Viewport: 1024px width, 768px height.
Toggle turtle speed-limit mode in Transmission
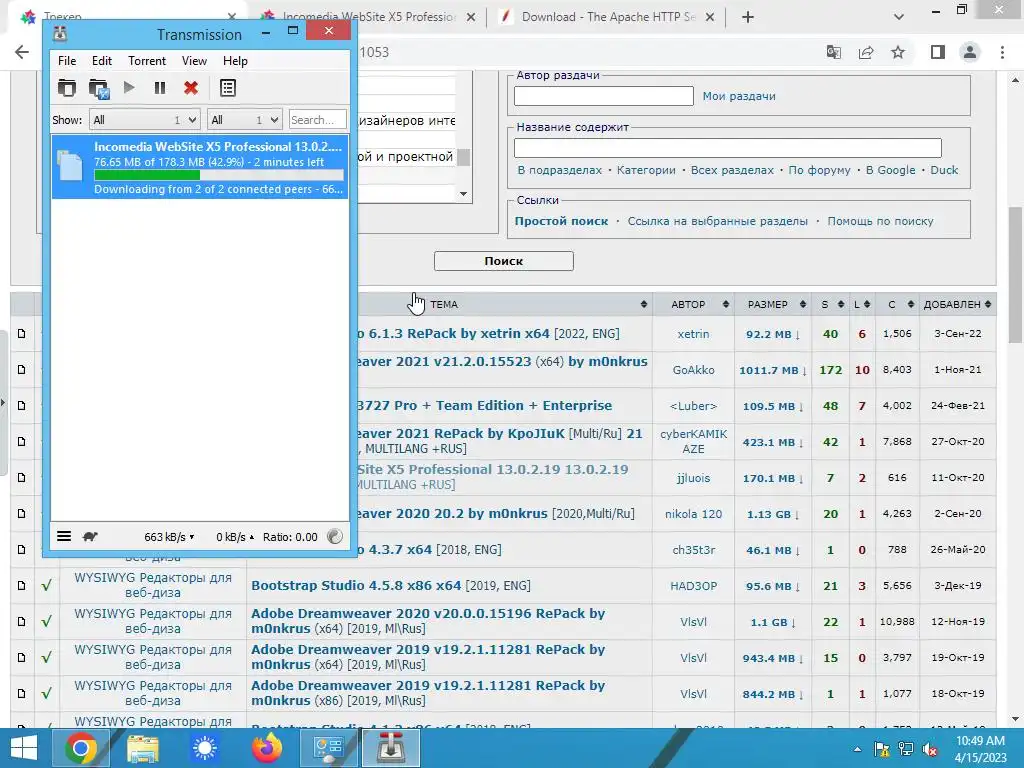(x=90, y=536)
